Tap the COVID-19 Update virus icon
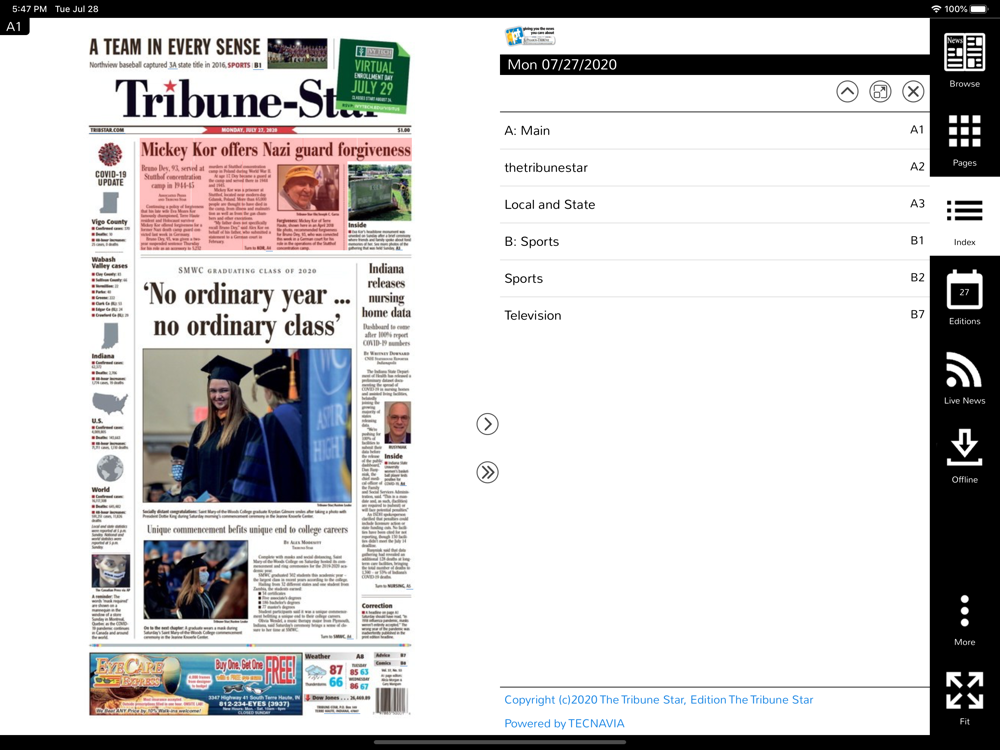The height and width of the screenshot is (750, 1000). pos(110,154)
